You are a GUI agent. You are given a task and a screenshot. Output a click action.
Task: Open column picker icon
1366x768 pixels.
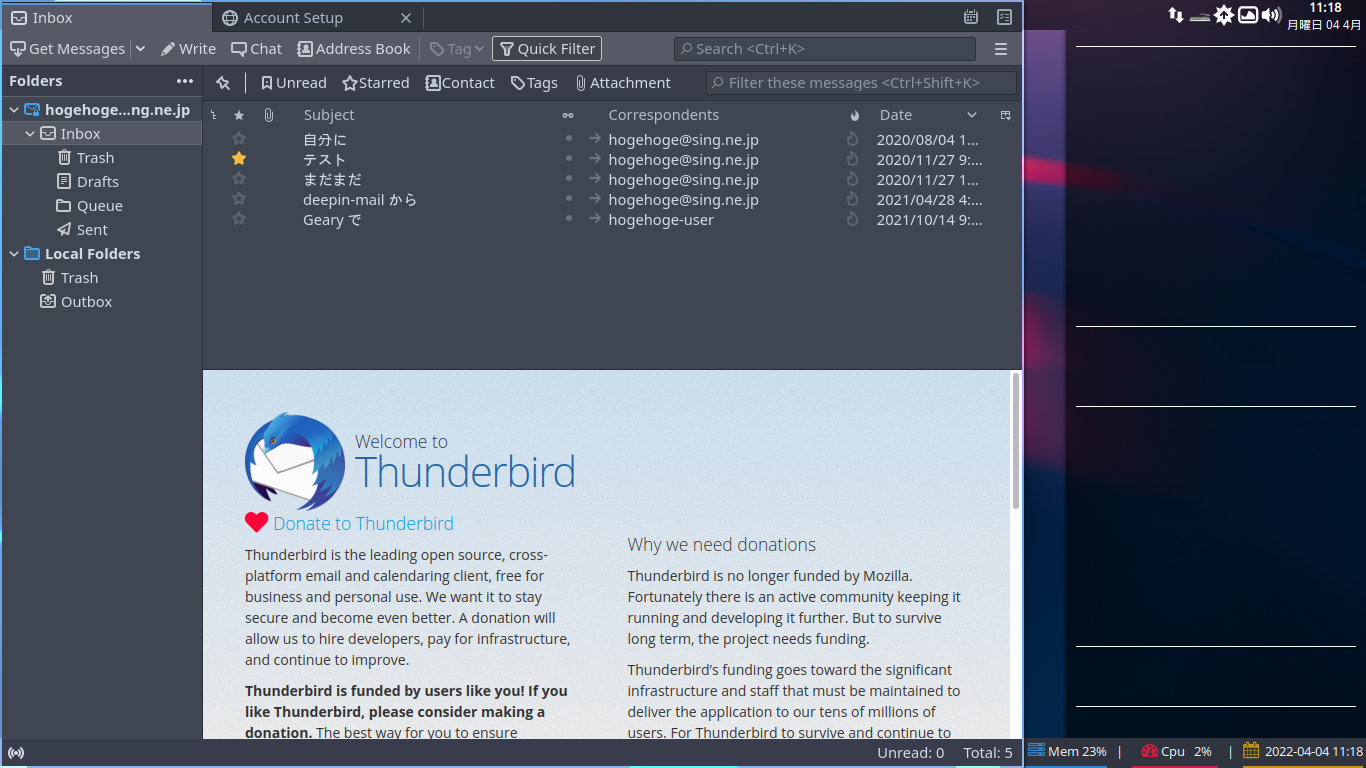pos(1006,115)
